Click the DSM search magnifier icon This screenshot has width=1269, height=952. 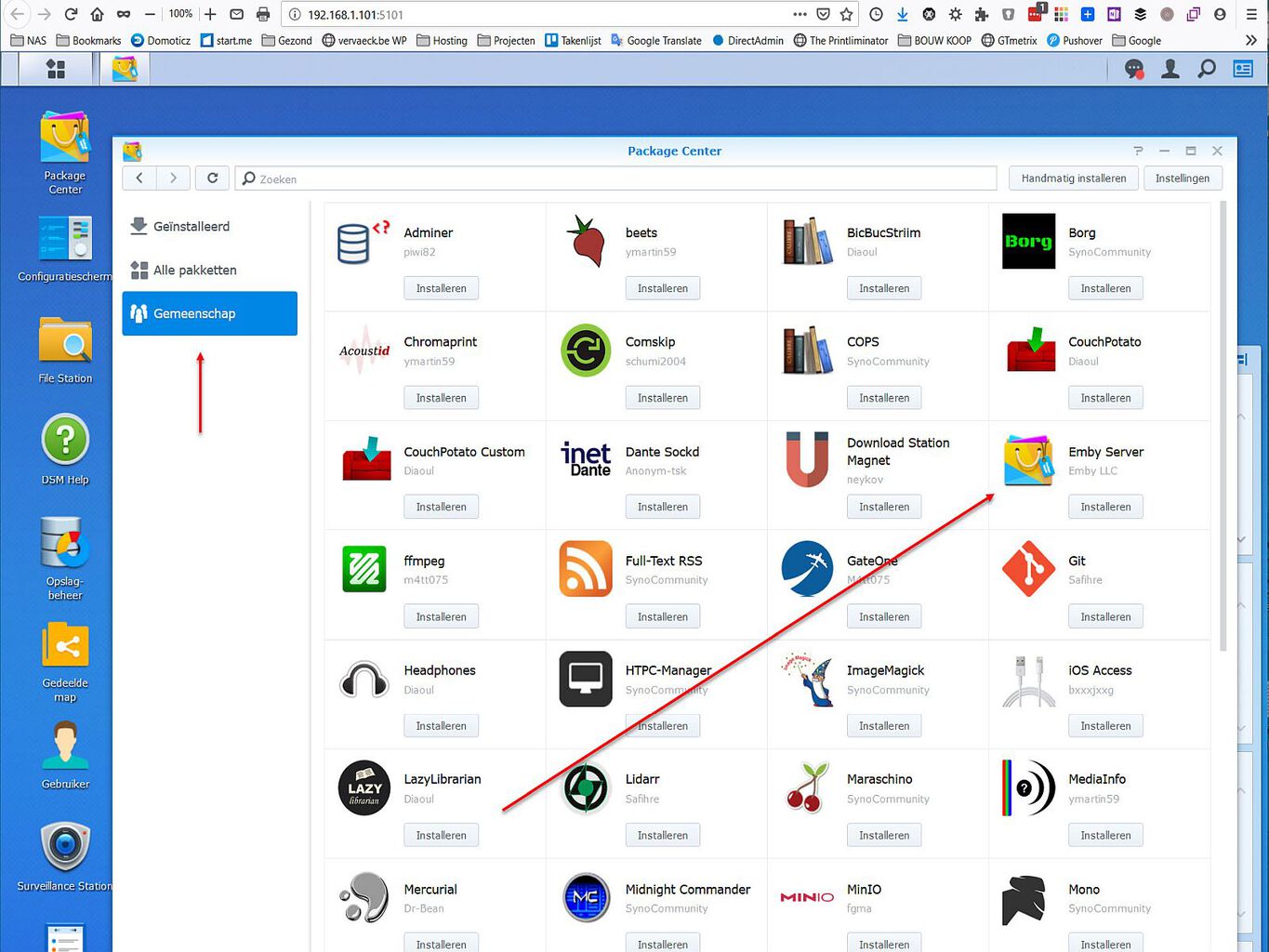(1206, 69)
